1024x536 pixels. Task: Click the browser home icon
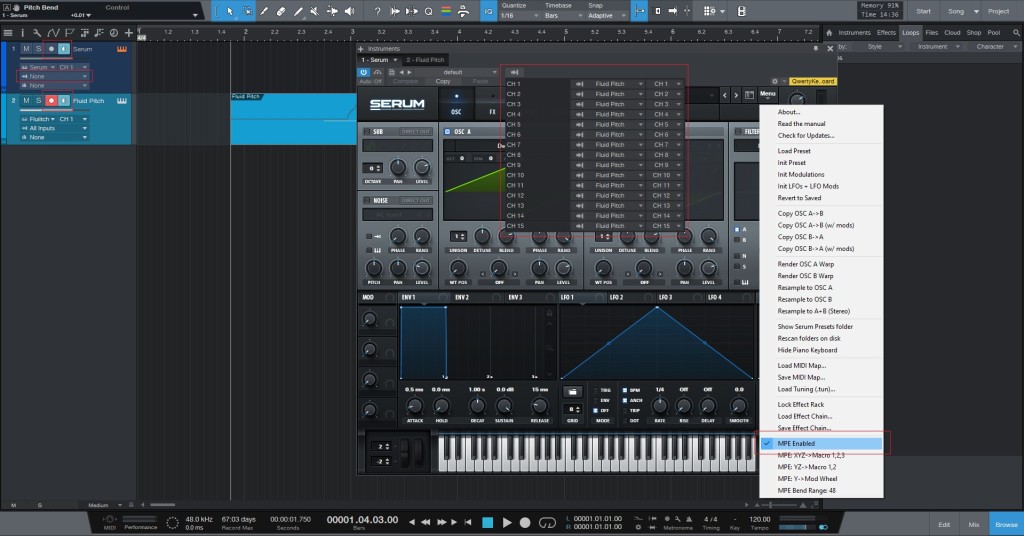[829, 33]
